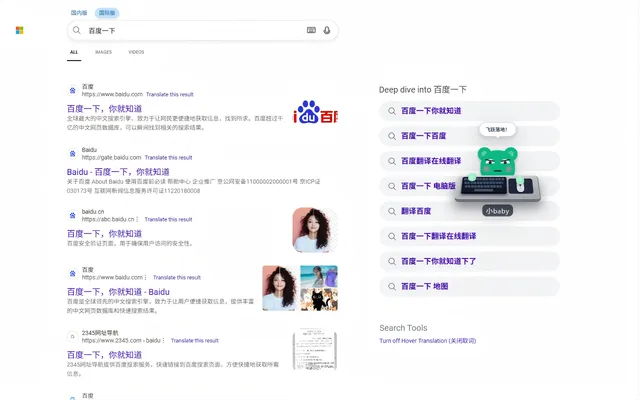The image size is (640, 400).
Task: Click the https://gate.baidu.com URL text
Action: 111,158
